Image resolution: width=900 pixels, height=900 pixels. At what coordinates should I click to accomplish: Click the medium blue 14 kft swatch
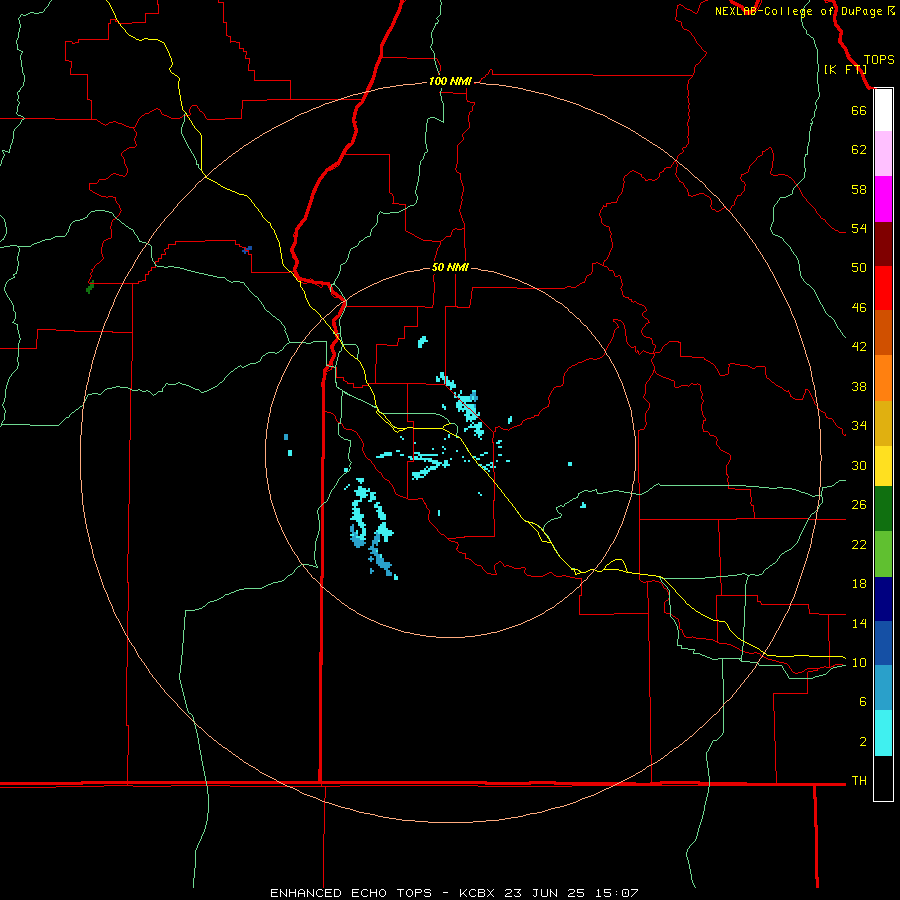click(x=883, y=643)
